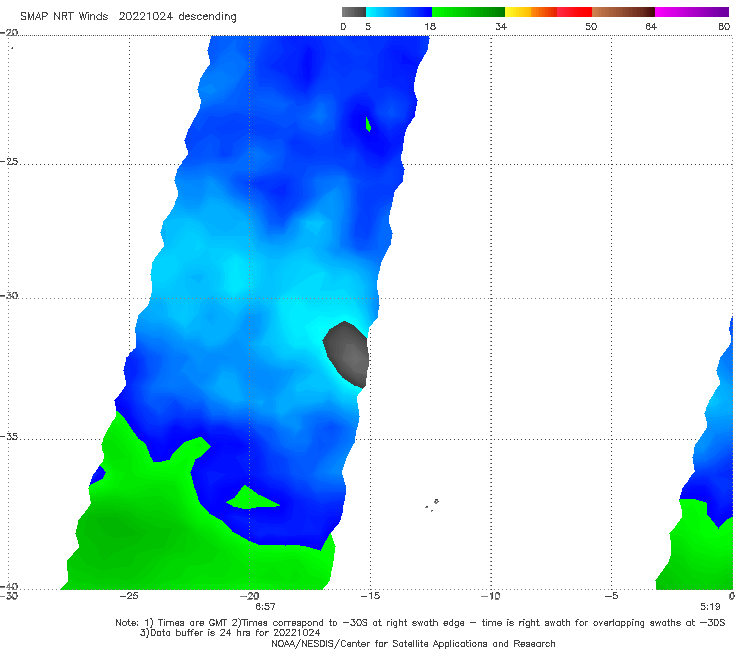Click the longitude label '-25'
Viewport: 740px width, 650px height.
129,596
